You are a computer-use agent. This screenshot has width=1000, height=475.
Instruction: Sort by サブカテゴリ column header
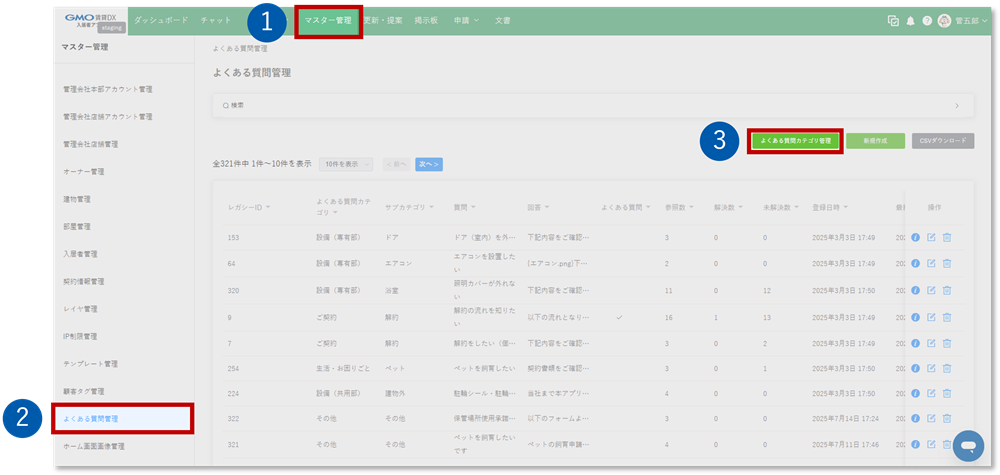click(409, 207)
